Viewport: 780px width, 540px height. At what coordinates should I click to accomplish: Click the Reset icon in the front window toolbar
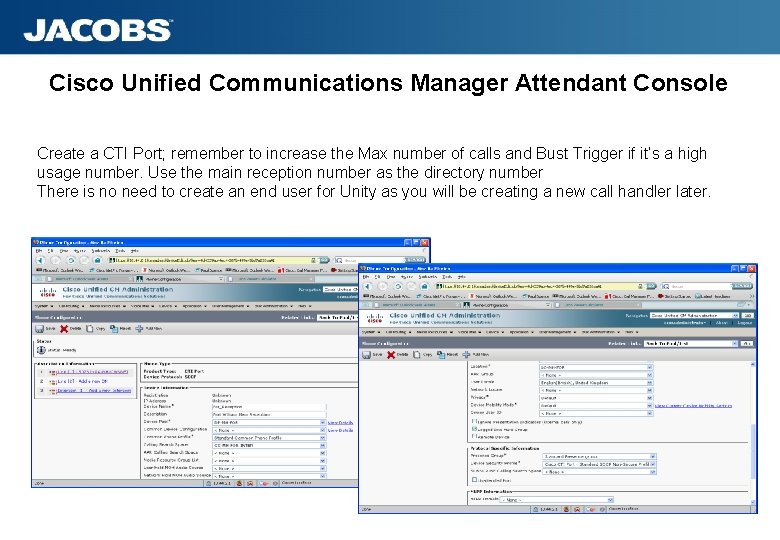(x=441, y=355)
